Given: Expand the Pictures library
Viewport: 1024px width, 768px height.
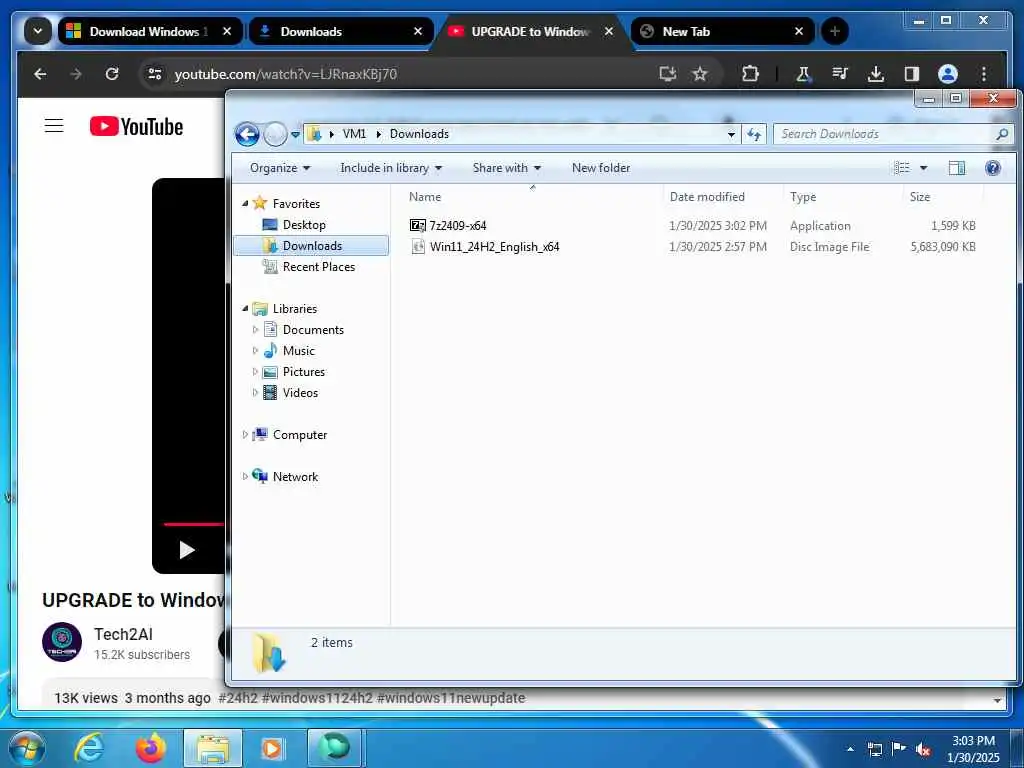Looking at the screenshot, I should click(x=255, y=372).
